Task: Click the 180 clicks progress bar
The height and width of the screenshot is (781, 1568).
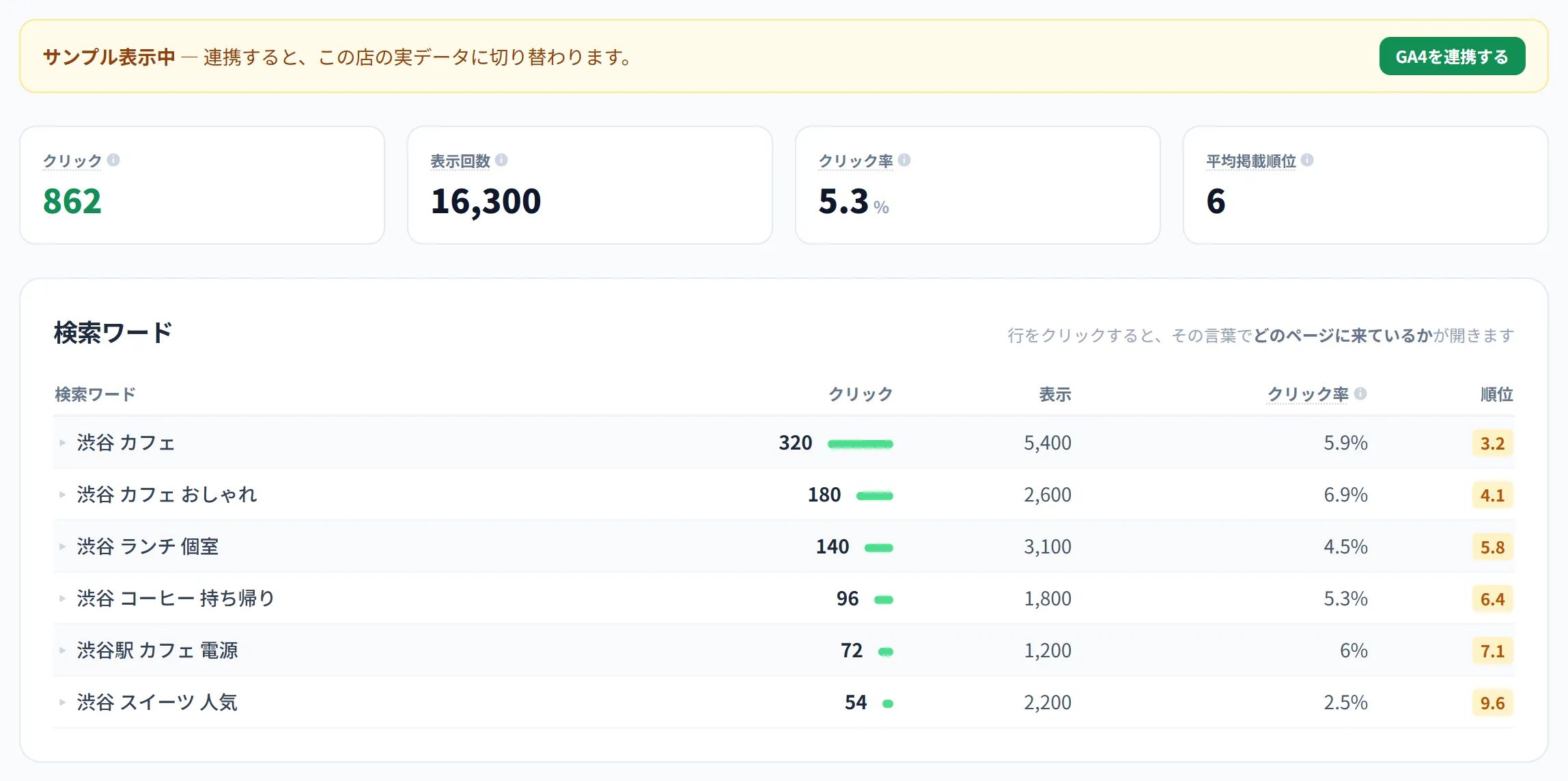Action: coord(875,496)
